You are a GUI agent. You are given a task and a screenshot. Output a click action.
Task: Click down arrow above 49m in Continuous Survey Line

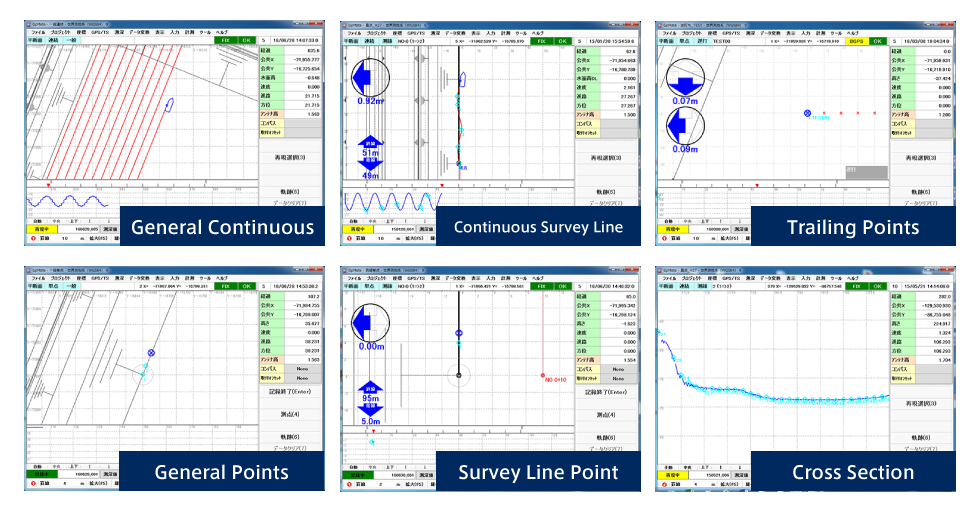pos(371,164)
